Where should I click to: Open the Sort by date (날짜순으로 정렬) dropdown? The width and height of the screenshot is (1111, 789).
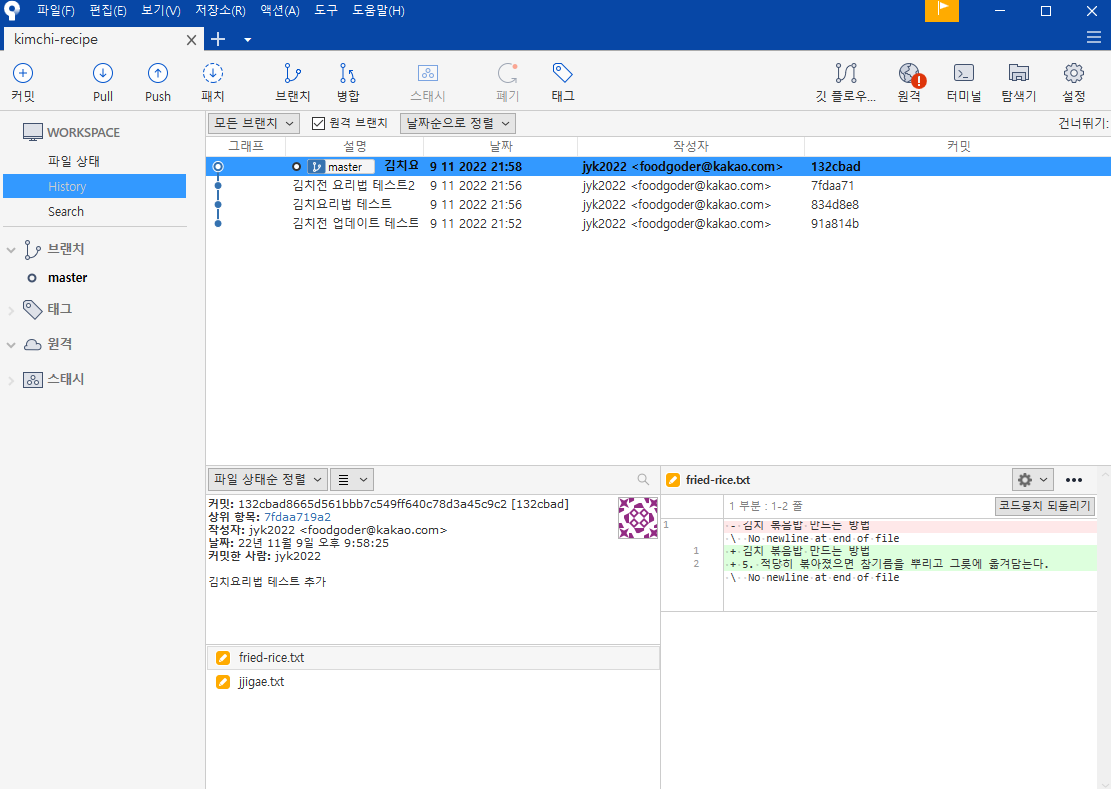(x=458, y=123)
